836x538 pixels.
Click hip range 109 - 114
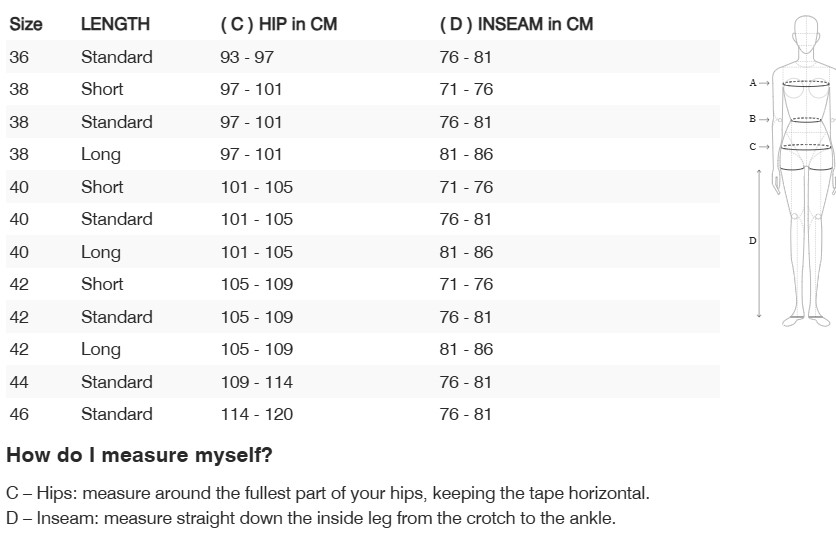pyautogui.click(x=257, y=382)
